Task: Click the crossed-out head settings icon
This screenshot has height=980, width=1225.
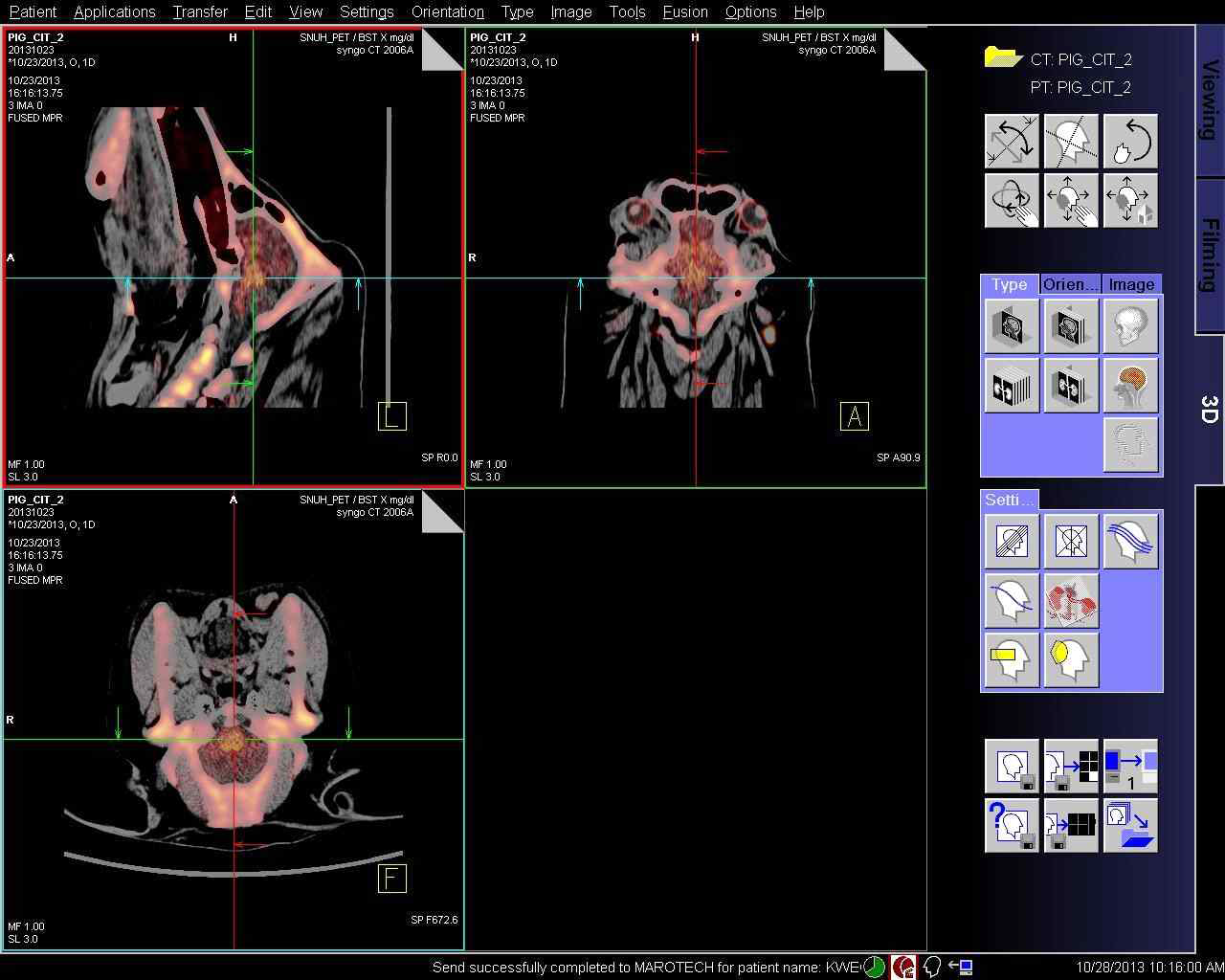Action: (x=1071, y=542)
